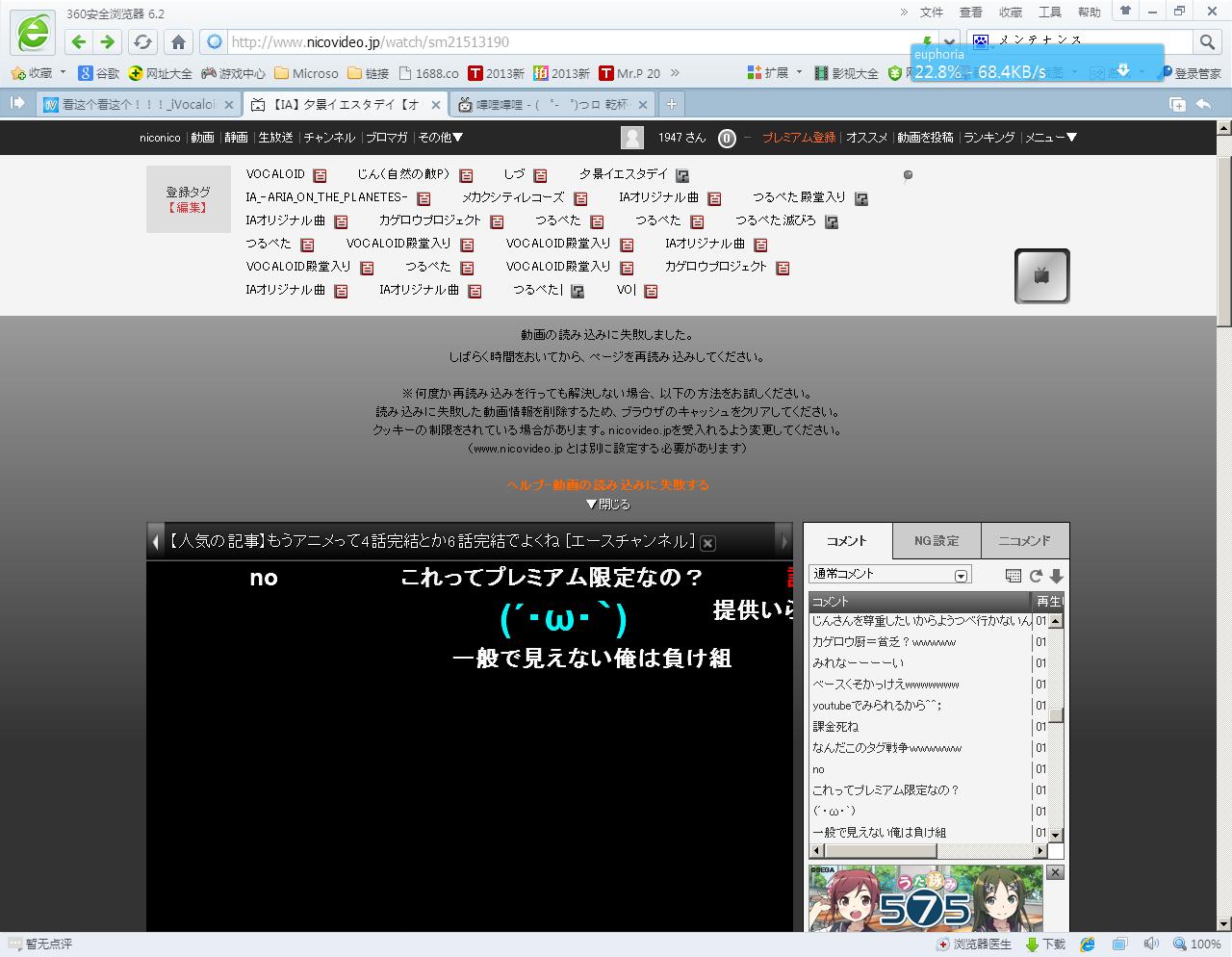Click the notification count circle showing 0

(727, 139)
